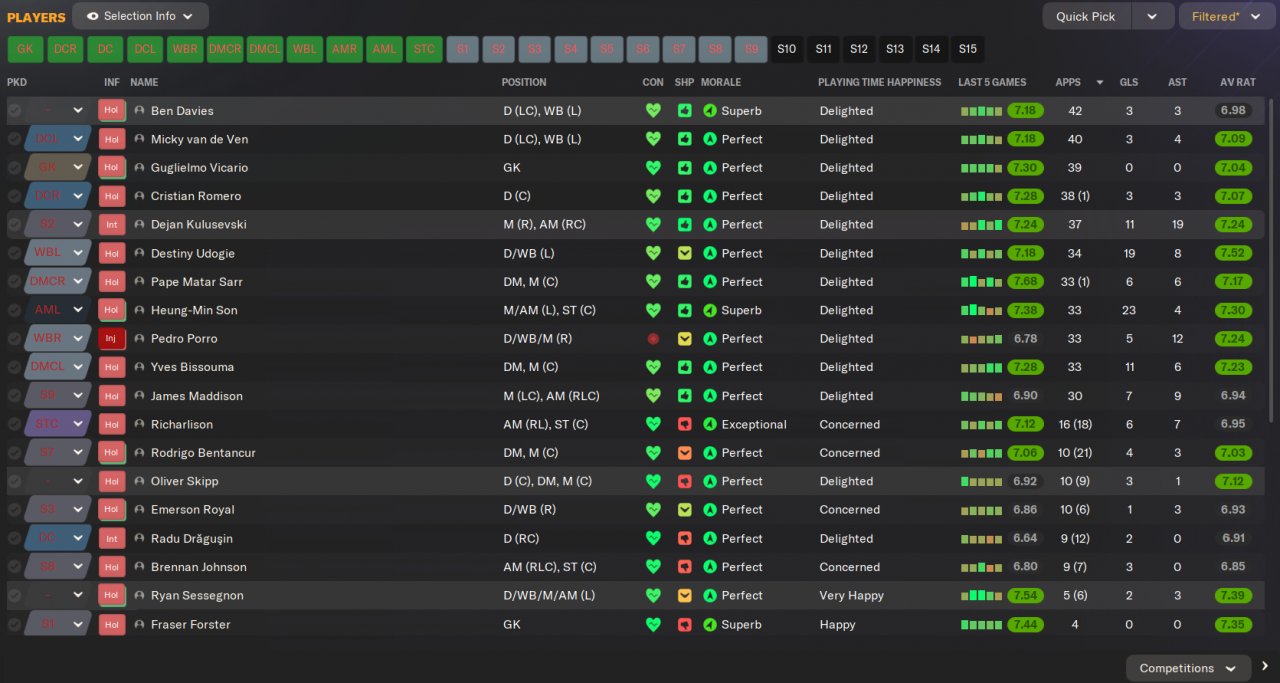Select the DMCR position slot button
Screen dimensions: 1280x683
point(225,49)
